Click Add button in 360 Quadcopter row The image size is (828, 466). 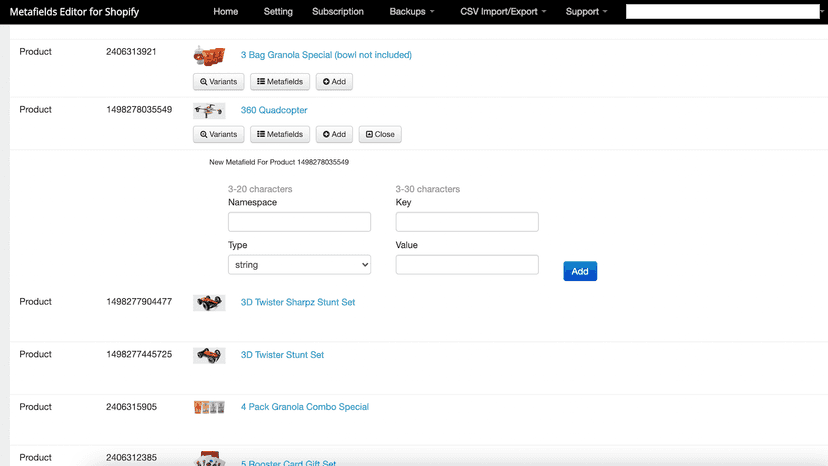pyautogui.click(x=334, y=134)
